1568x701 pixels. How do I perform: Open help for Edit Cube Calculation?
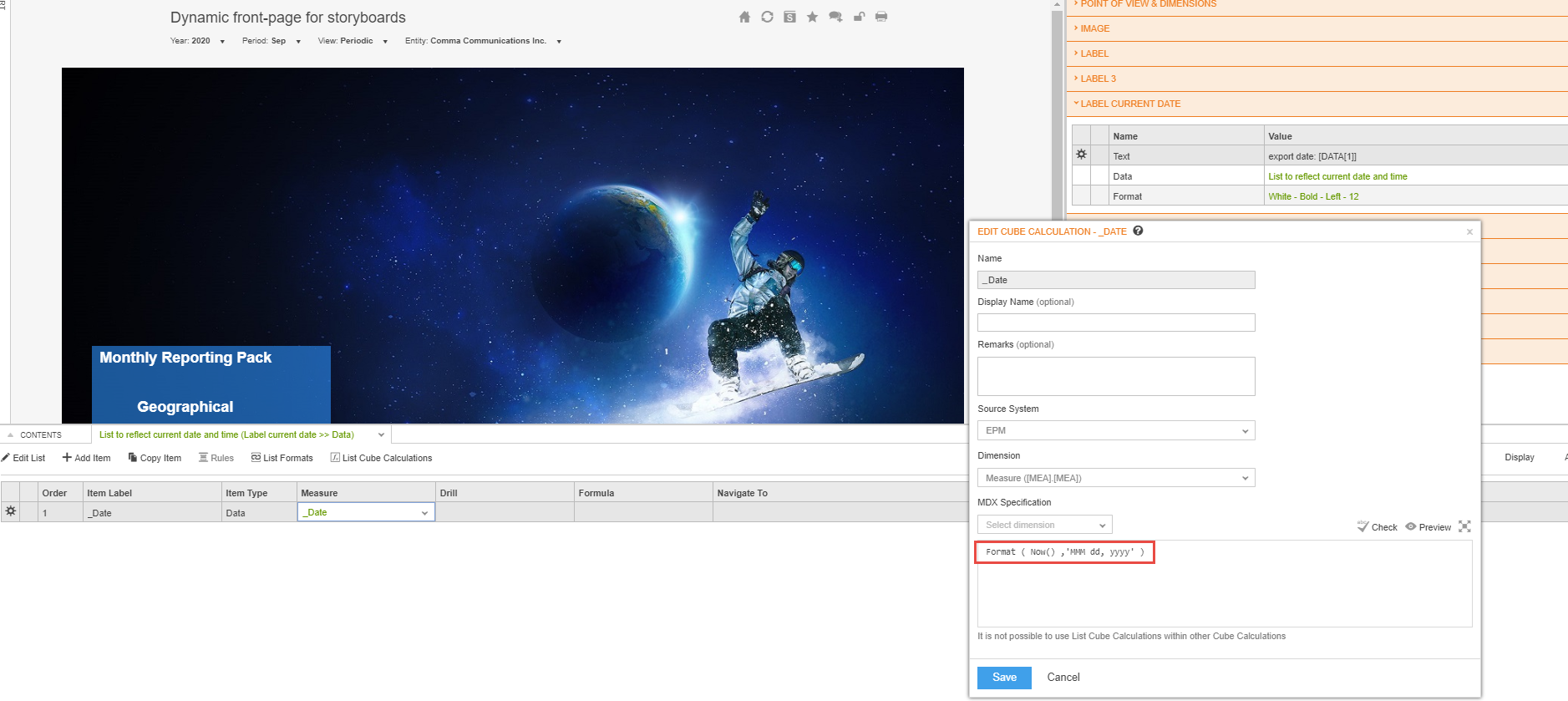click(1138, 231)
